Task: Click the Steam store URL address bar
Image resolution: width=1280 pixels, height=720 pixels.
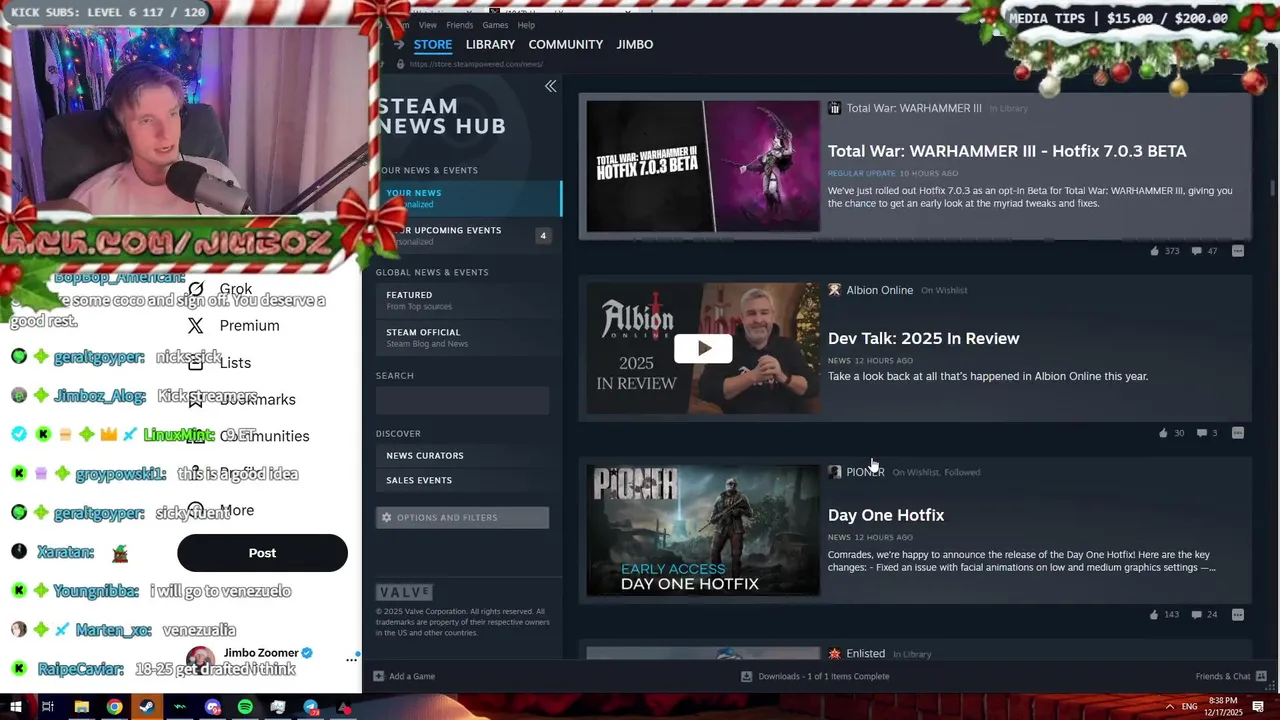Action: pos(476,64)
